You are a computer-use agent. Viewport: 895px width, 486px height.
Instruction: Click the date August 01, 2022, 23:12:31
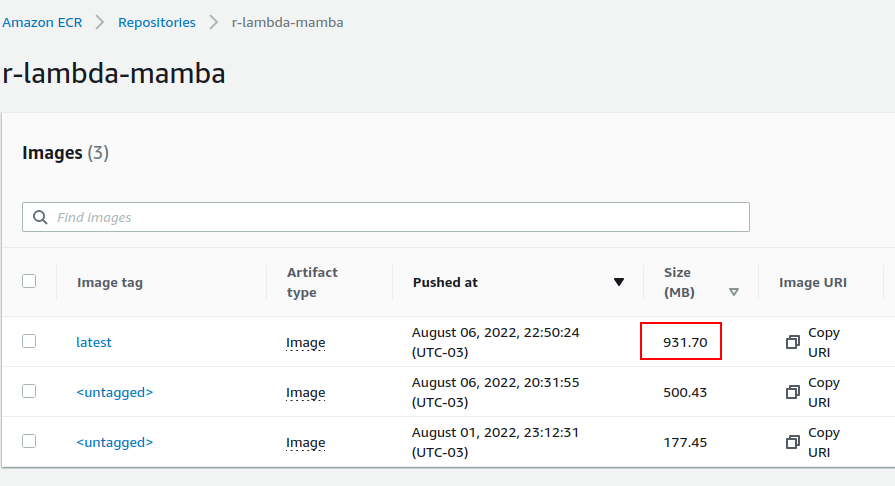coord(495,442)
